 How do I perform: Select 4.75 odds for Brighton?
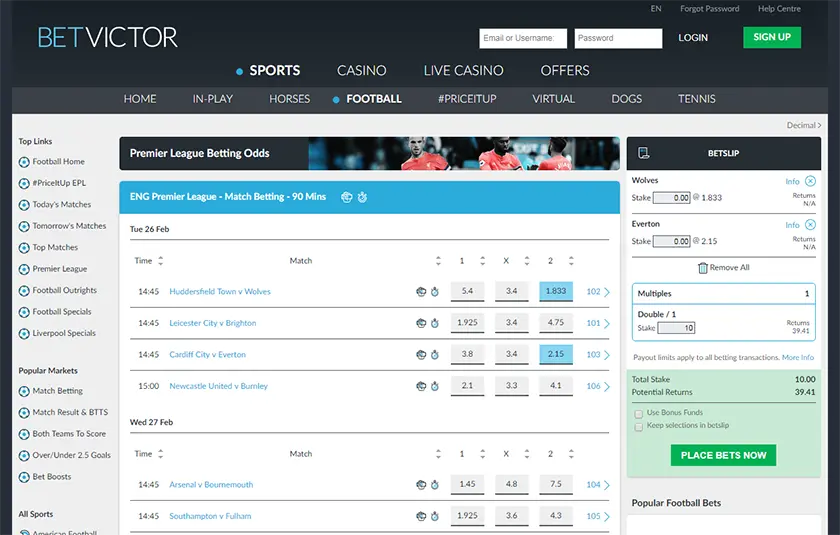click(x=556, y=323)
